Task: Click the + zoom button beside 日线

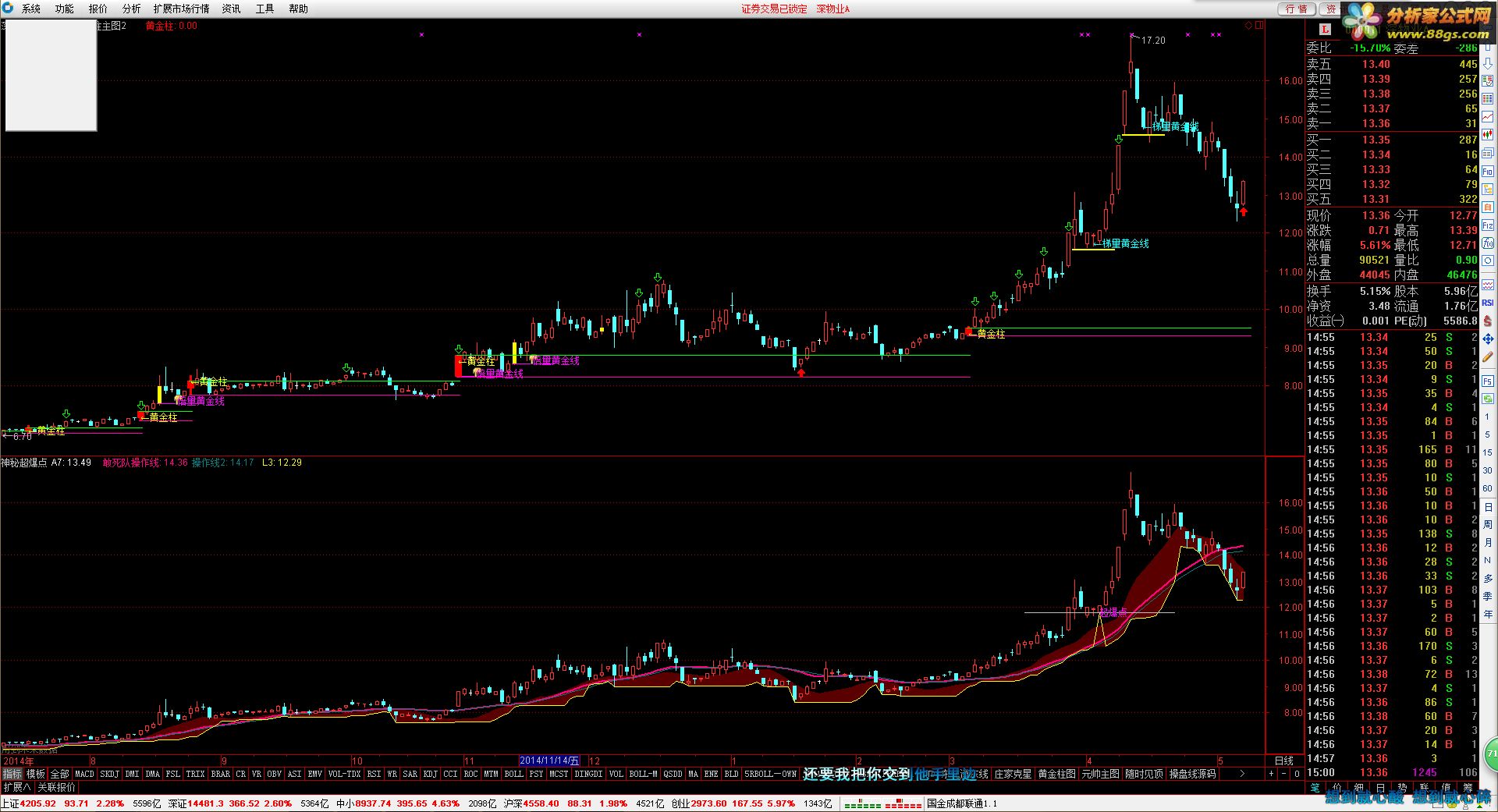Action: tap(1271, 774)
